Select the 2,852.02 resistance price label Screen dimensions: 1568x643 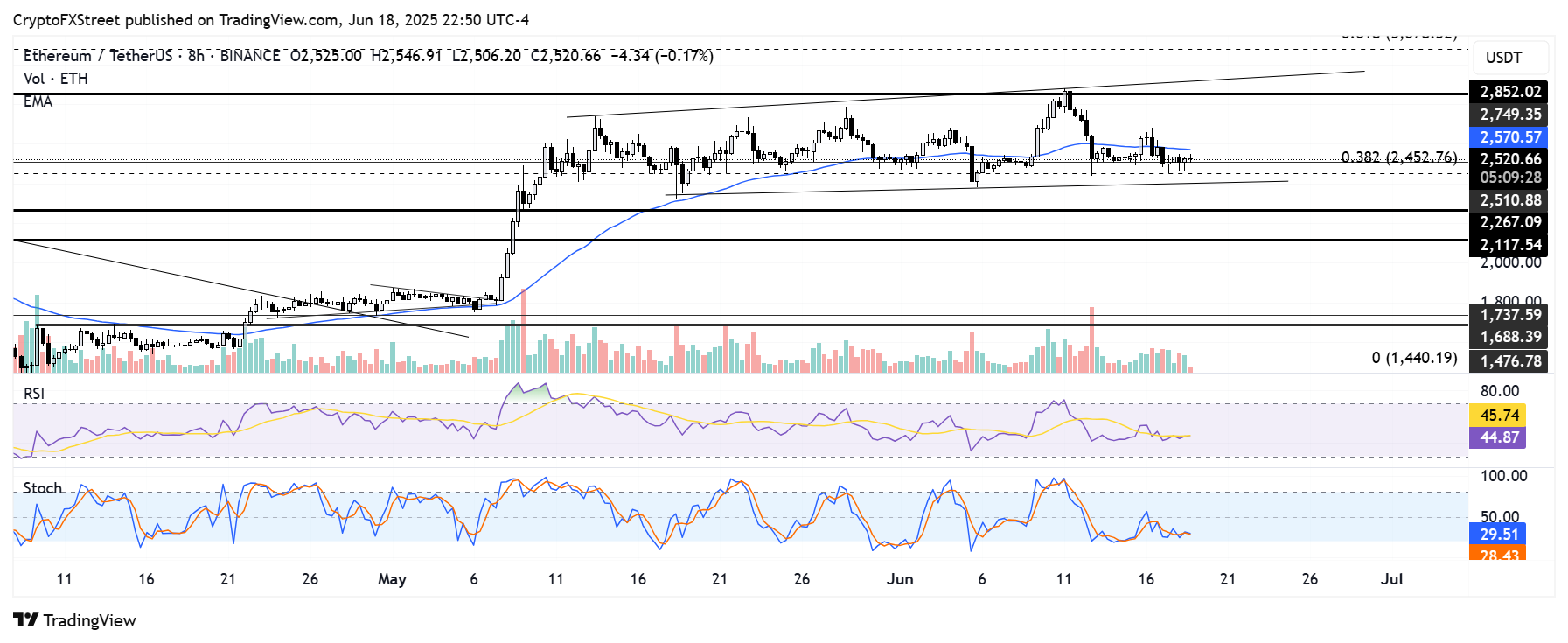click(1509, 92)
